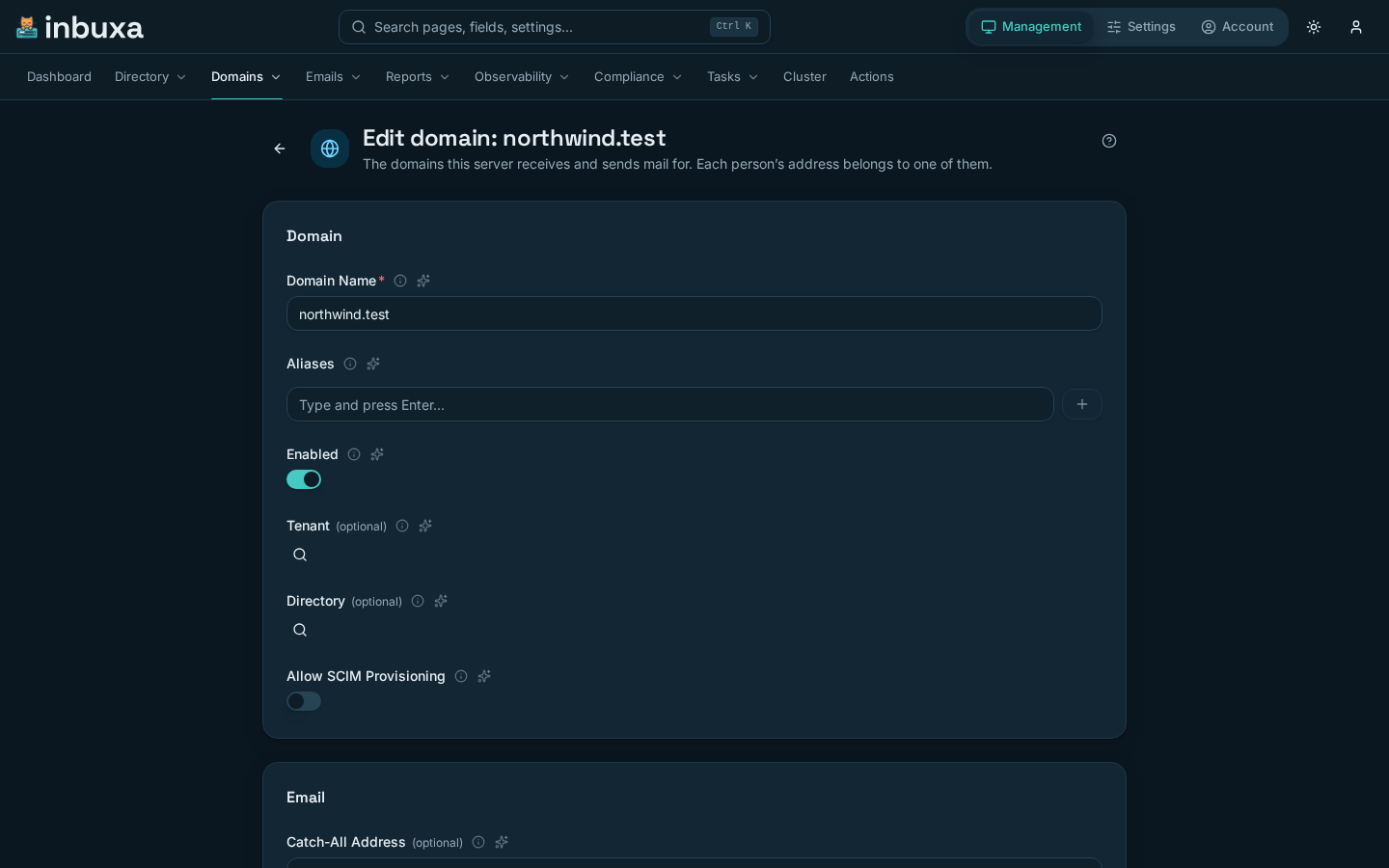Expand the Observability nav dropdown
Viewport: 1389px width, 868px height.
tap(522, 77)
